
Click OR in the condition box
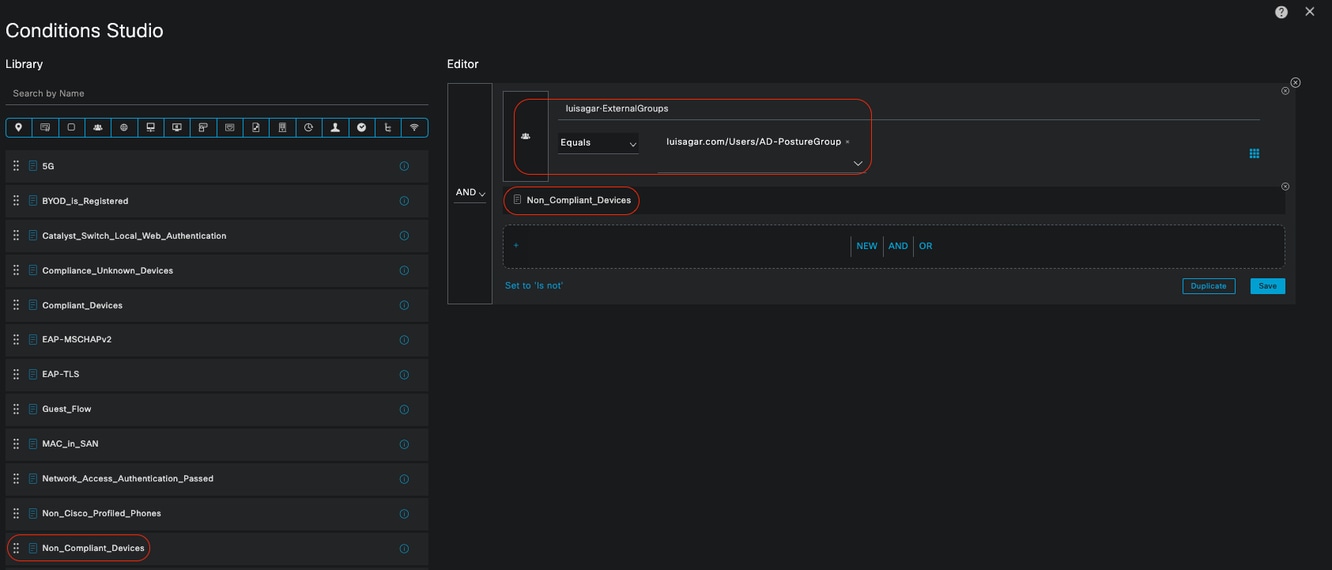click(925, 246)
